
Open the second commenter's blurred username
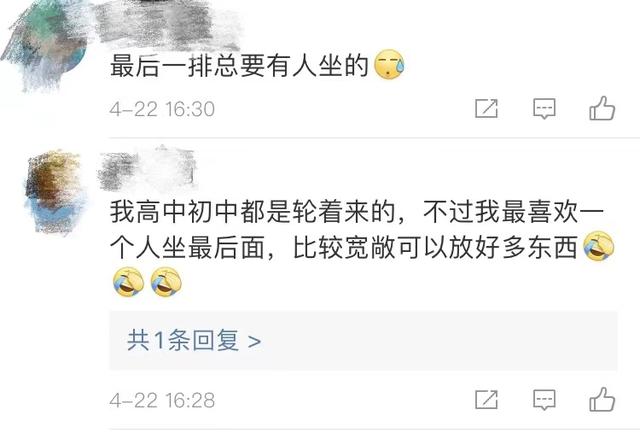148,169
